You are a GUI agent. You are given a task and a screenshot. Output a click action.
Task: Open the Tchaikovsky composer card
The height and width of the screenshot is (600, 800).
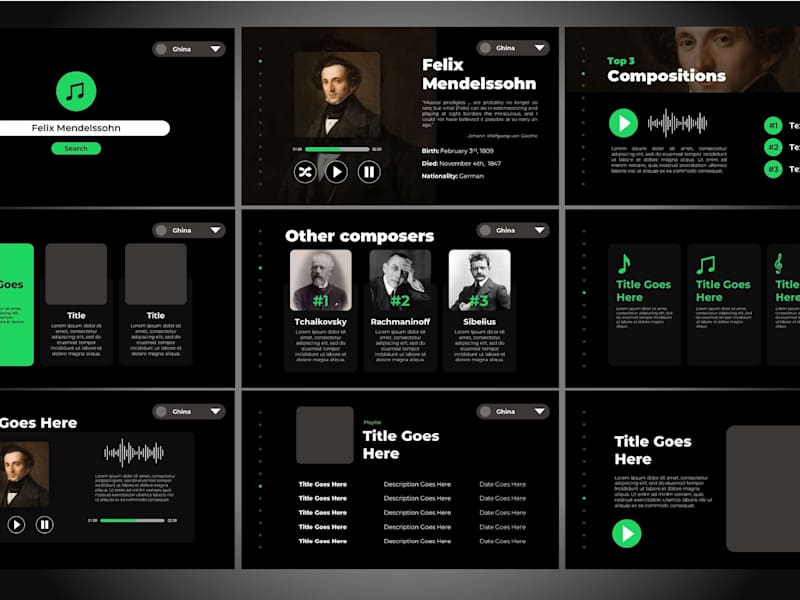point(320,309)
